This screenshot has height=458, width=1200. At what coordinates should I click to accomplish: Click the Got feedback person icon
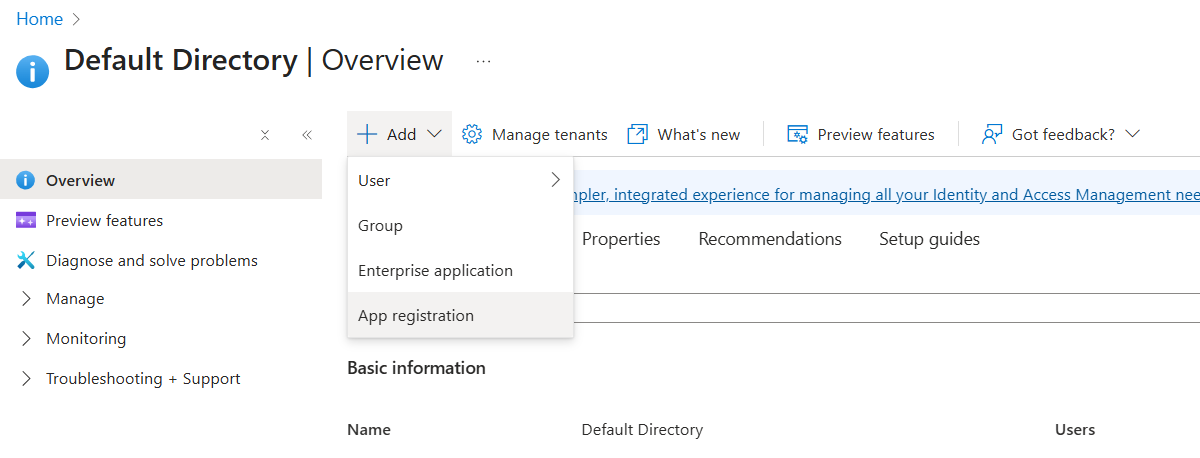[x=992, y=134]
